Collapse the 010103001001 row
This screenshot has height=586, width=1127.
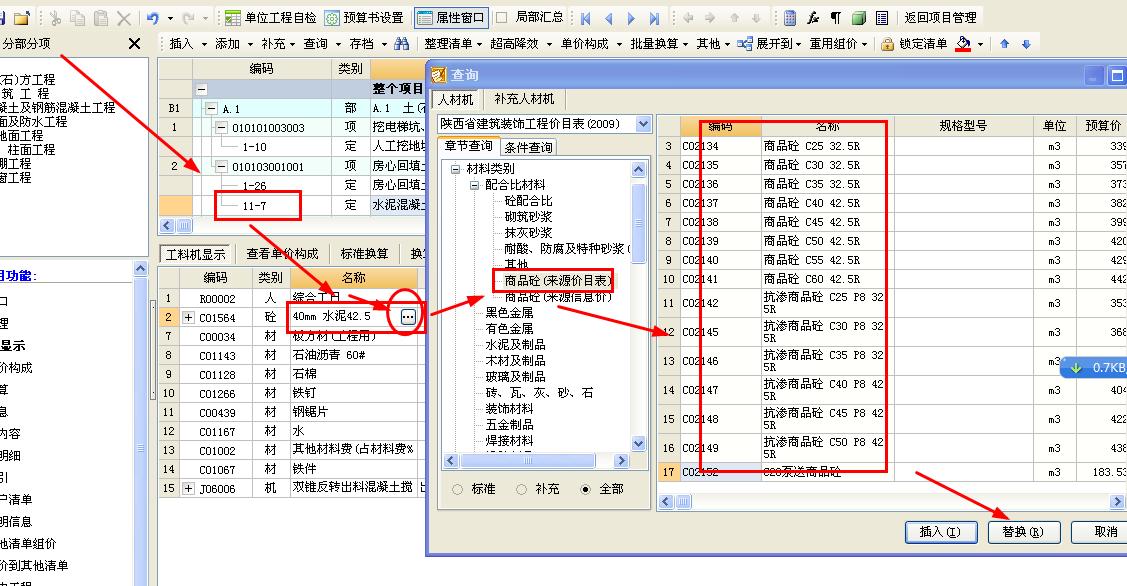pyautogui.click(x=222, y=167)
